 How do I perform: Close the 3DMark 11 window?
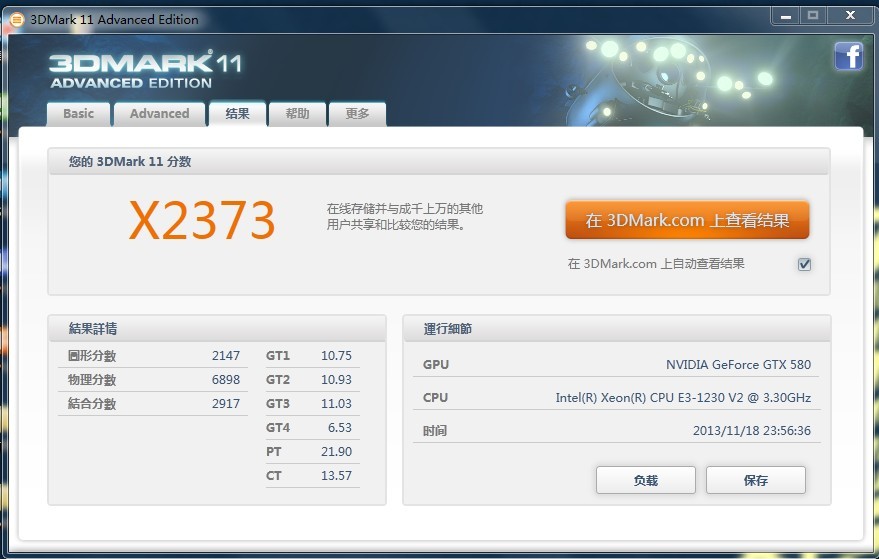tap(850, 16)
